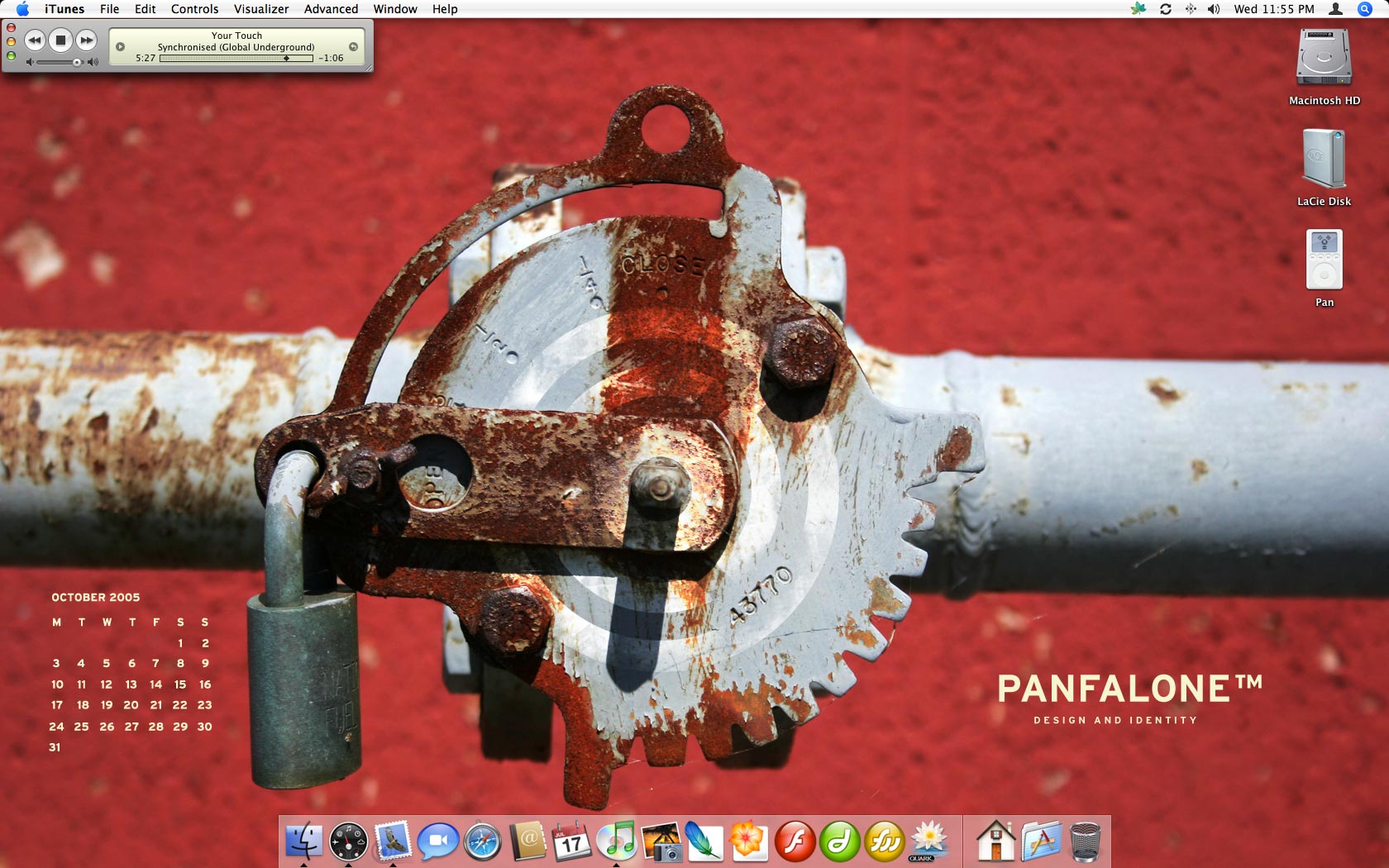Image resolution: width=1389 pixels, height=868 pixels.
Task: Open the Address Book application
Action: coord(527,841)
